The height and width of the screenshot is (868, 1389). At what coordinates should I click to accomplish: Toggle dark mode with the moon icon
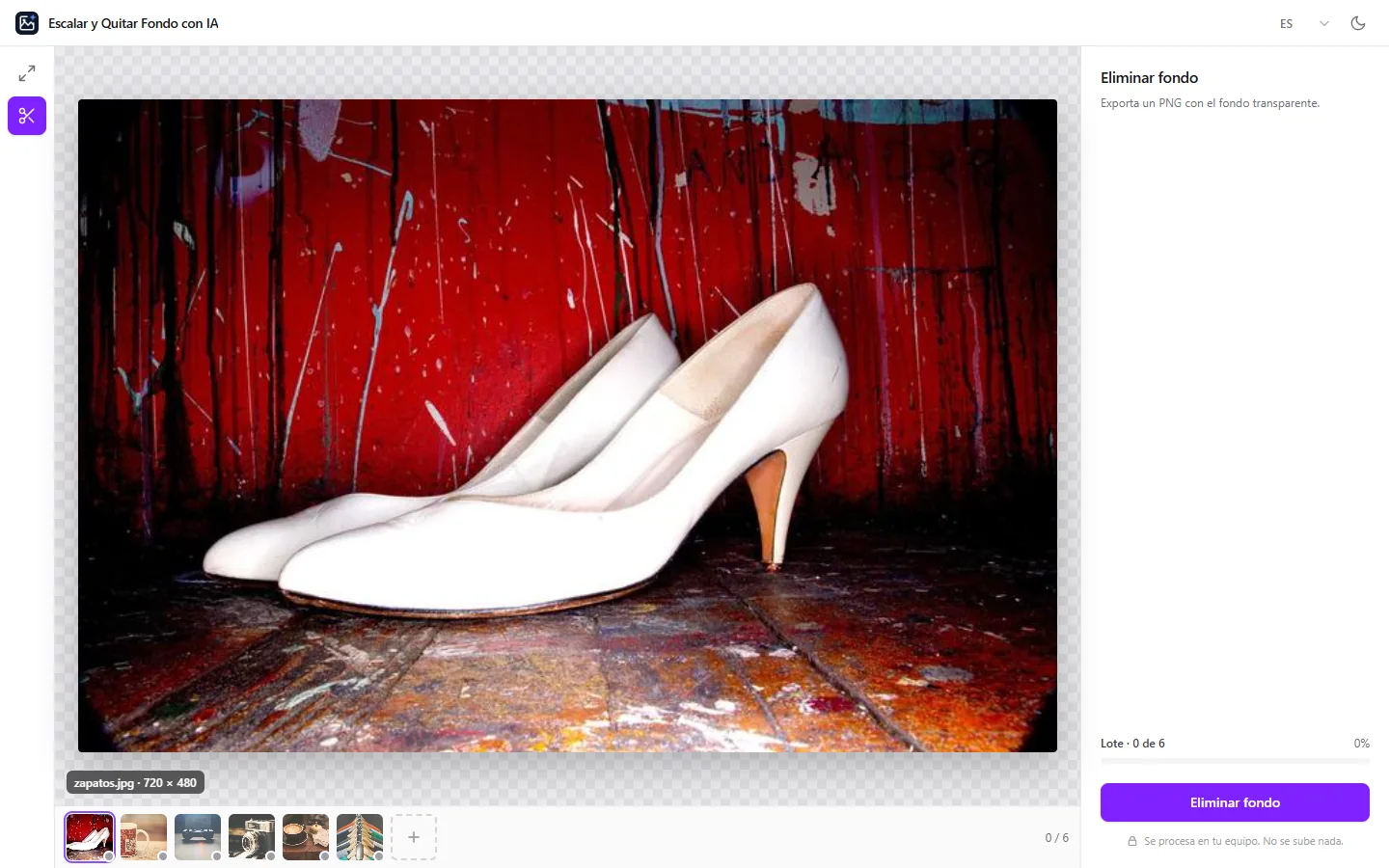pos(1358,23)
